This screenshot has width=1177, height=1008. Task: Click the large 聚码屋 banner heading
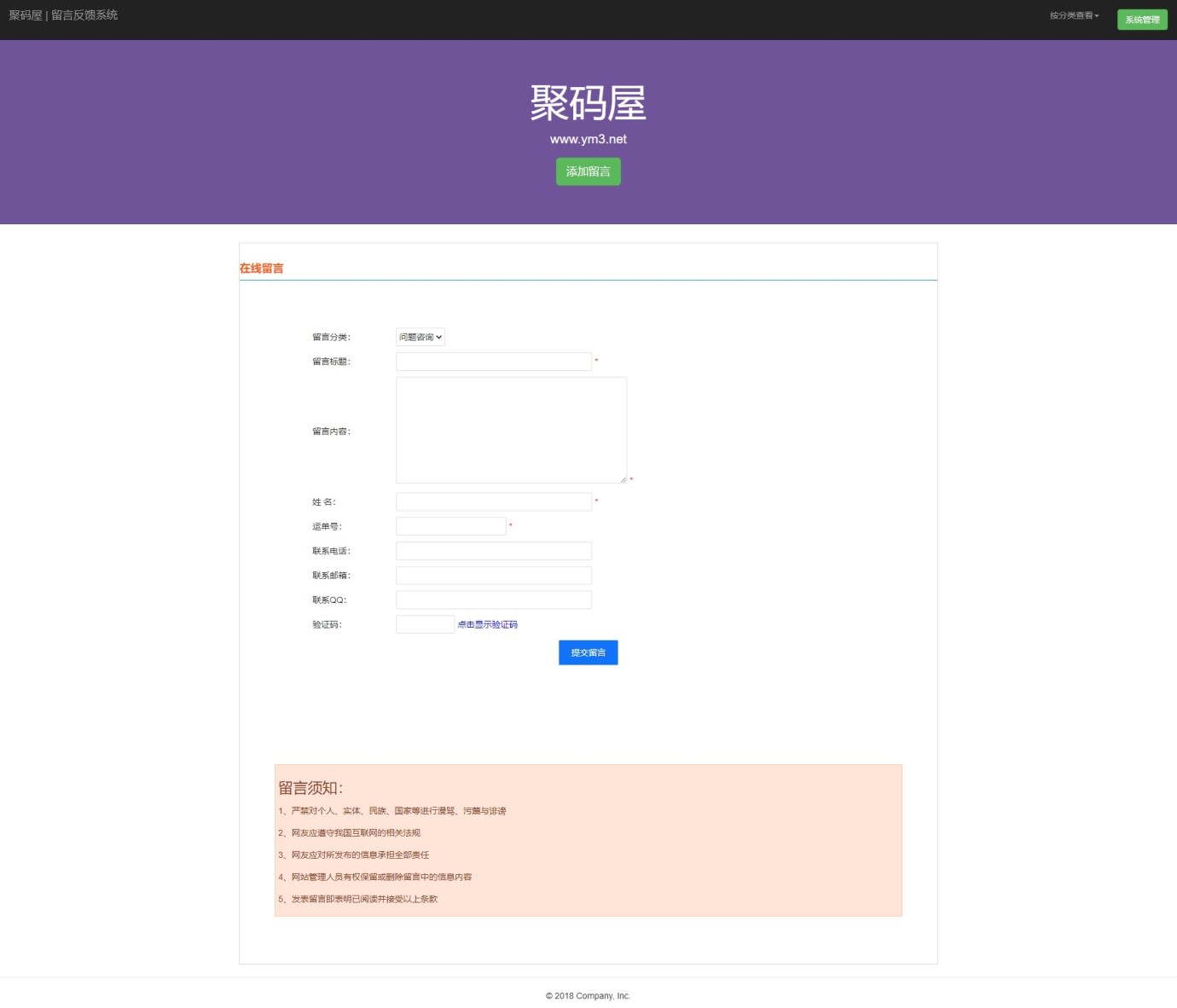(588, 103)
